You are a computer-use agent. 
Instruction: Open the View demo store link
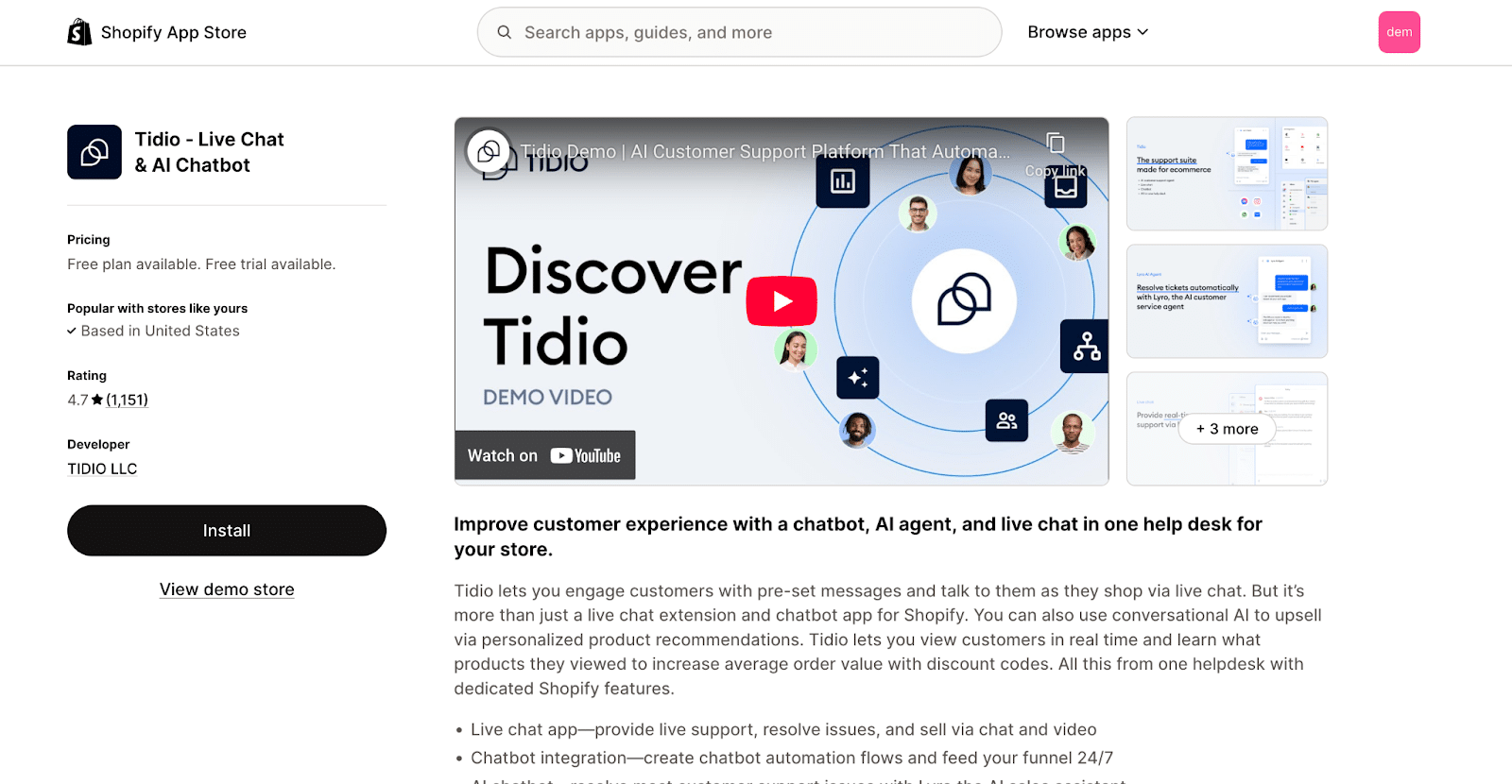coord(227,589)
